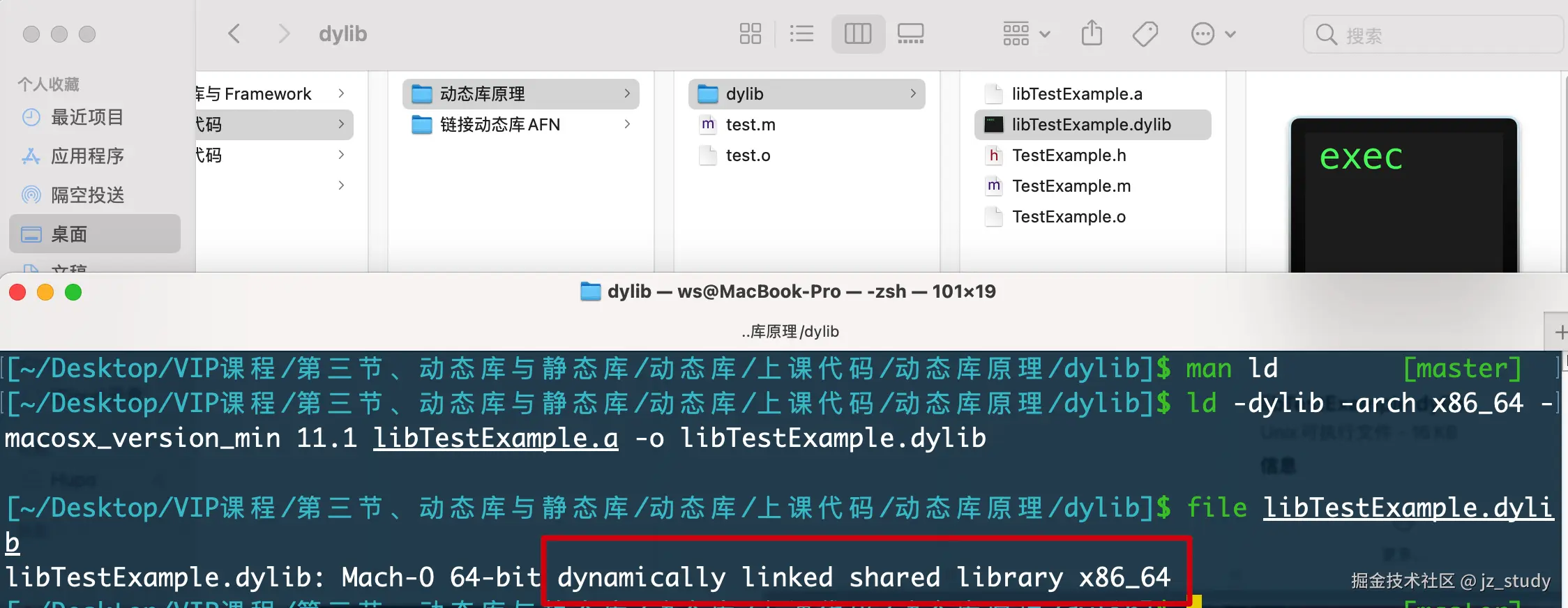
Task: Click the libTestExample.dylib exec icon
Action: coord(994,124)
